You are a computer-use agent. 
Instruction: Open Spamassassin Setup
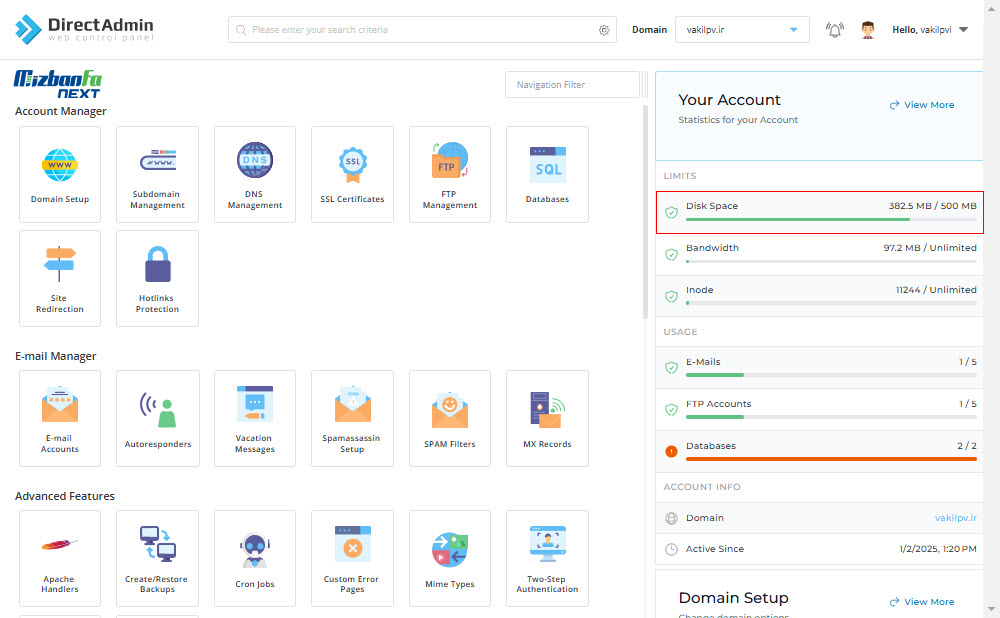352,418
